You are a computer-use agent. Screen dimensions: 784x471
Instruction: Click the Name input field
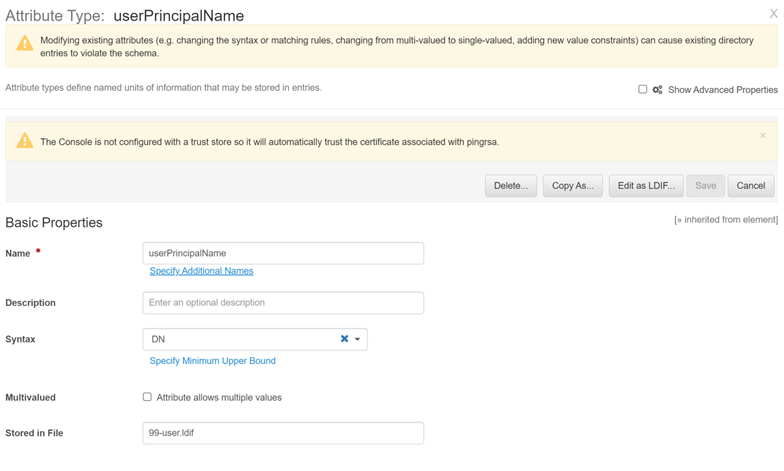pos(283,253)
